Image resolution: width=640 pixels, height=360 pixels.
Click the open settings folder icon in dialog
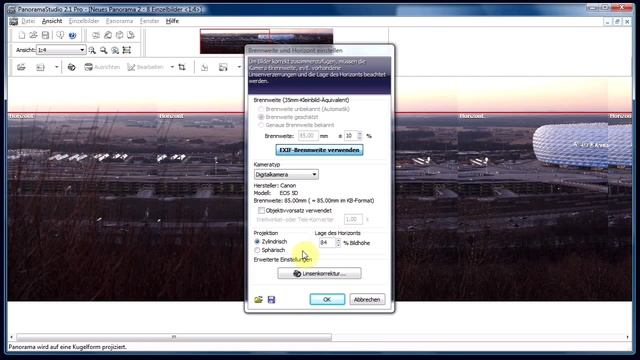point(258,300)
